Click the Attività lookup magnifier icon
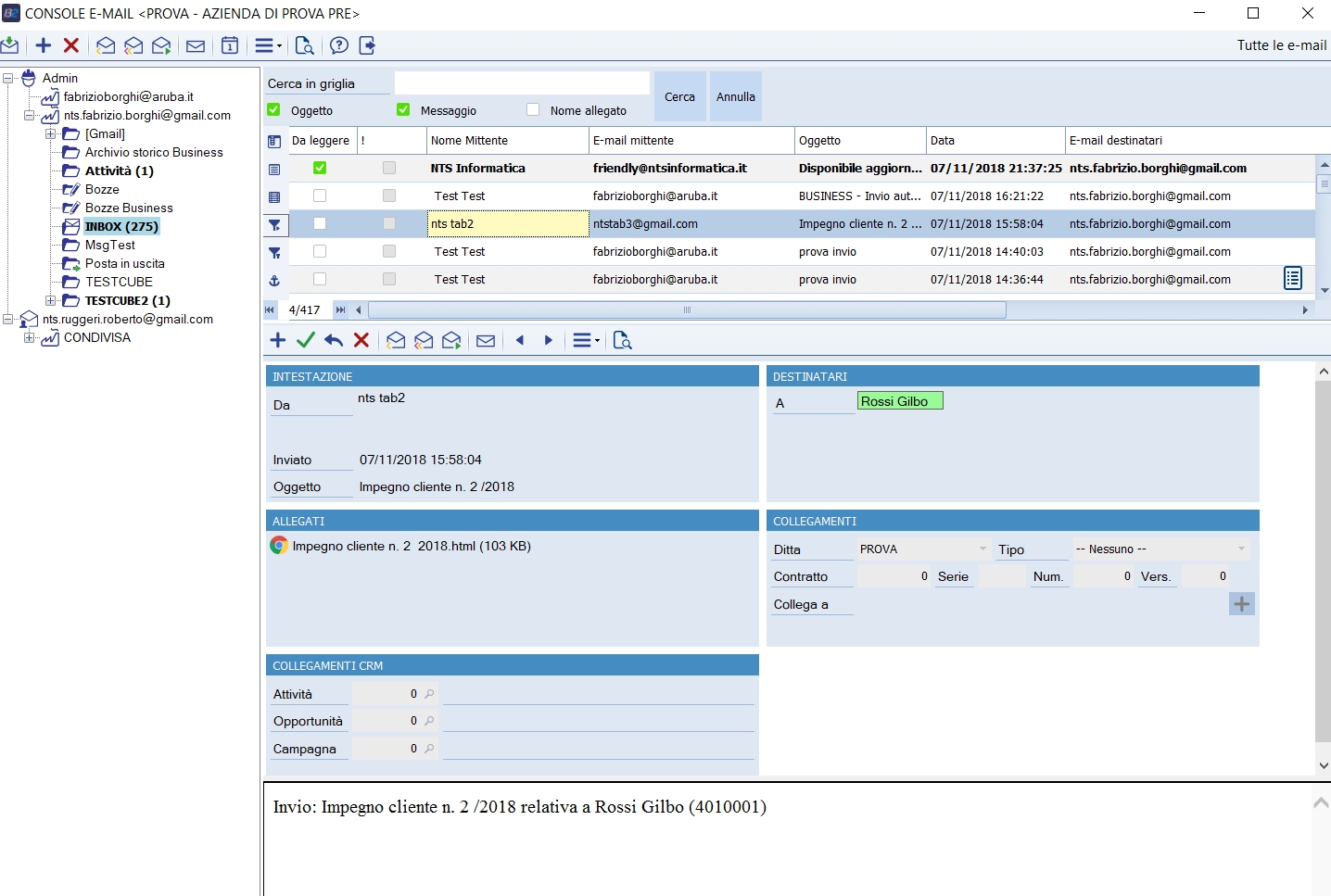 pos(429,694)
